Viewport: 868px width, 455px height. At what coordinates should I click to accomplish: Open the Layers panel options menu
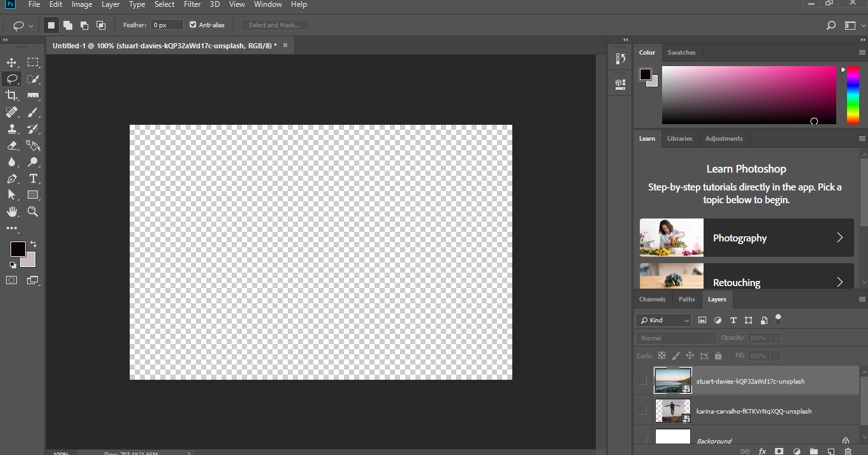(862, 299)
